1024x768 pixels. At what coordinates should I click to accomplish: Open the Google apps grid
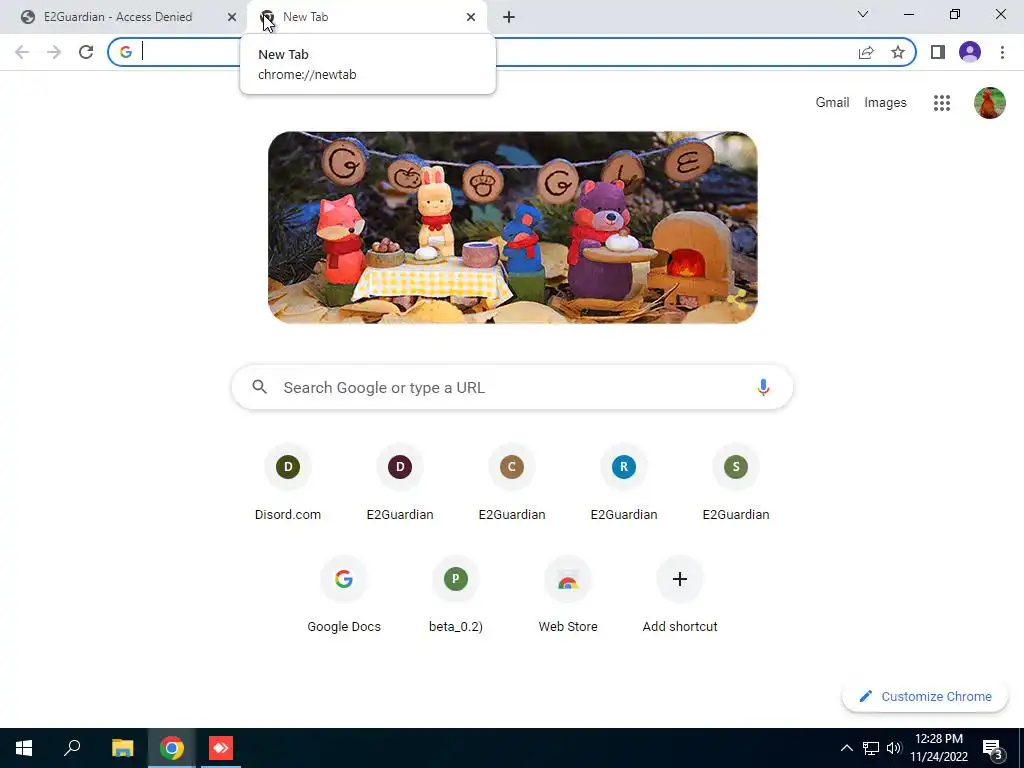942,103
